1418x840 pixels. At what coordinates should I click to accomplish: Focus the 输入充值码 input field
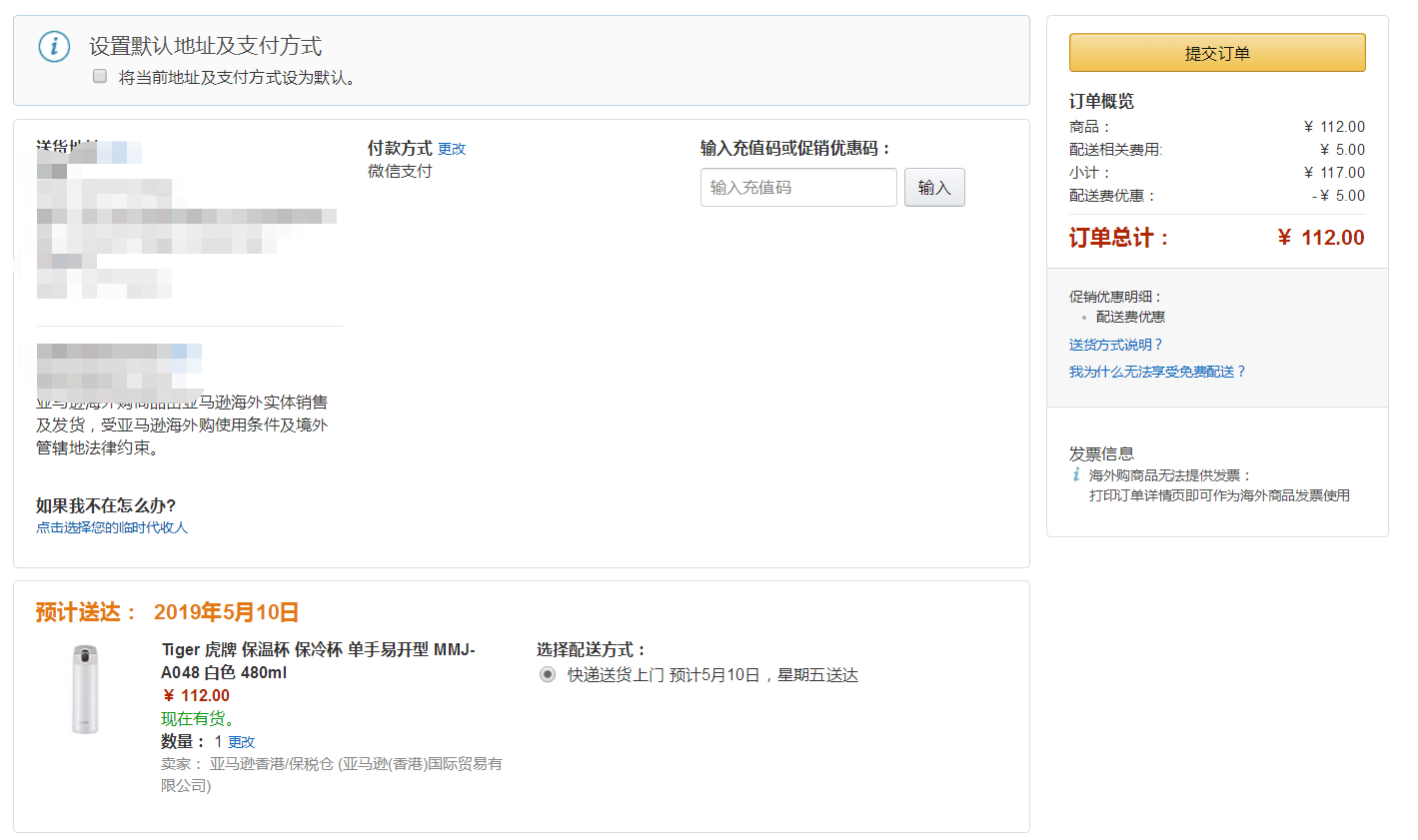(798, 187)
